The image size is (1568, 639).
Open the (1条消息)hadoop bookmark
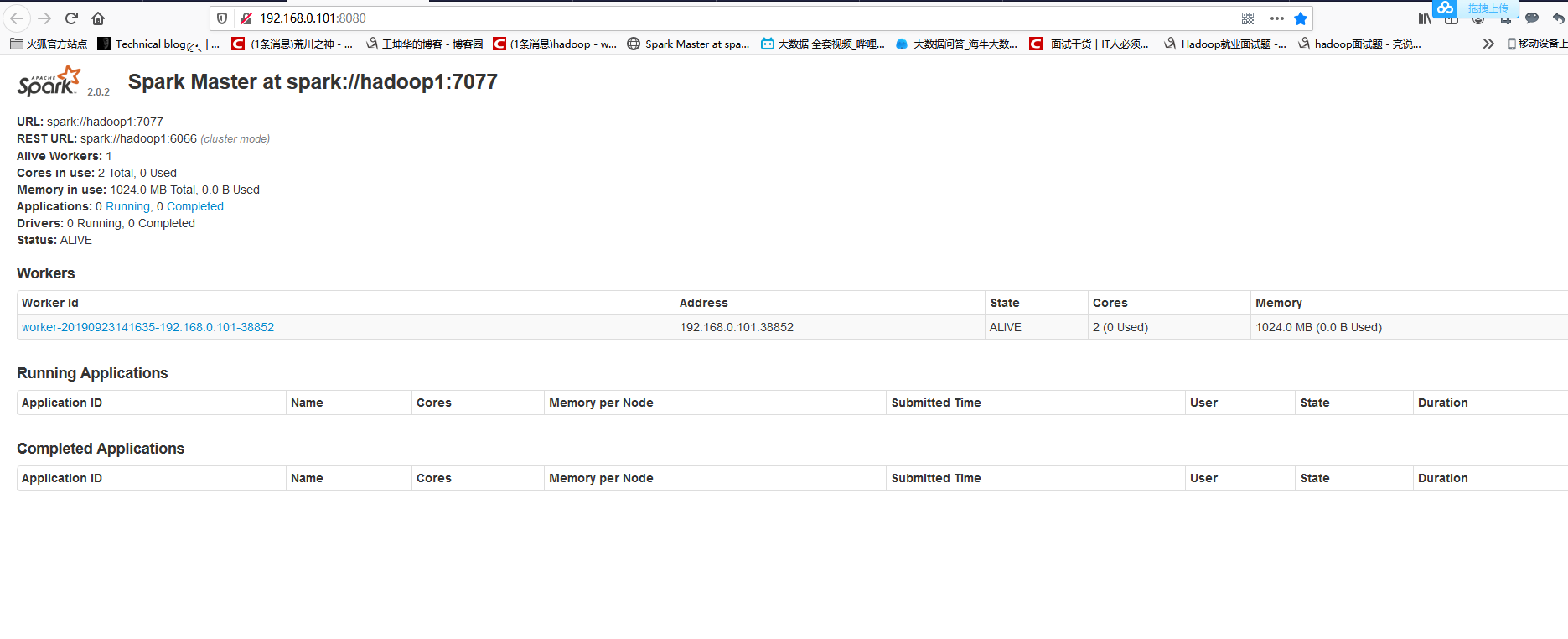point(555,44)
